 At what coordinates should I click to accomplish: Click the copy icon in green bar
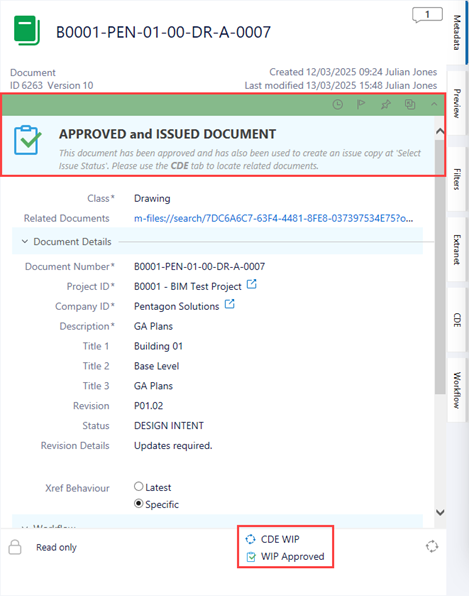click(410, 104)
